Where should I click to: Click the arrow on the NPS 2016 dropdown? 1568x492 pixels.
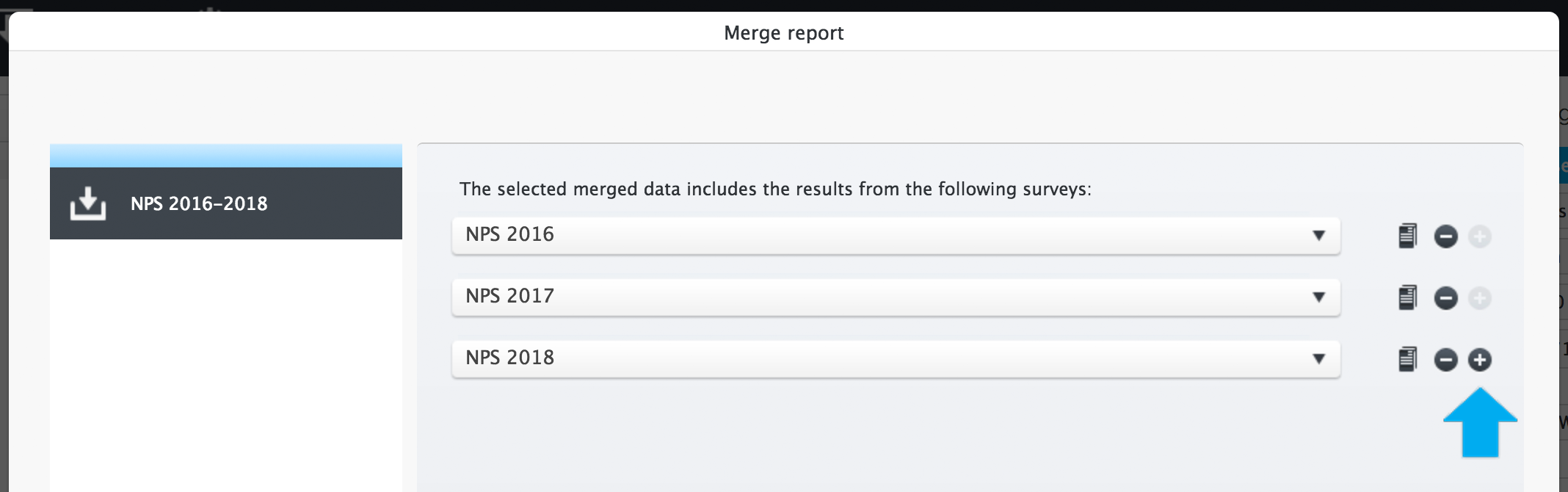click(1318, 236)
